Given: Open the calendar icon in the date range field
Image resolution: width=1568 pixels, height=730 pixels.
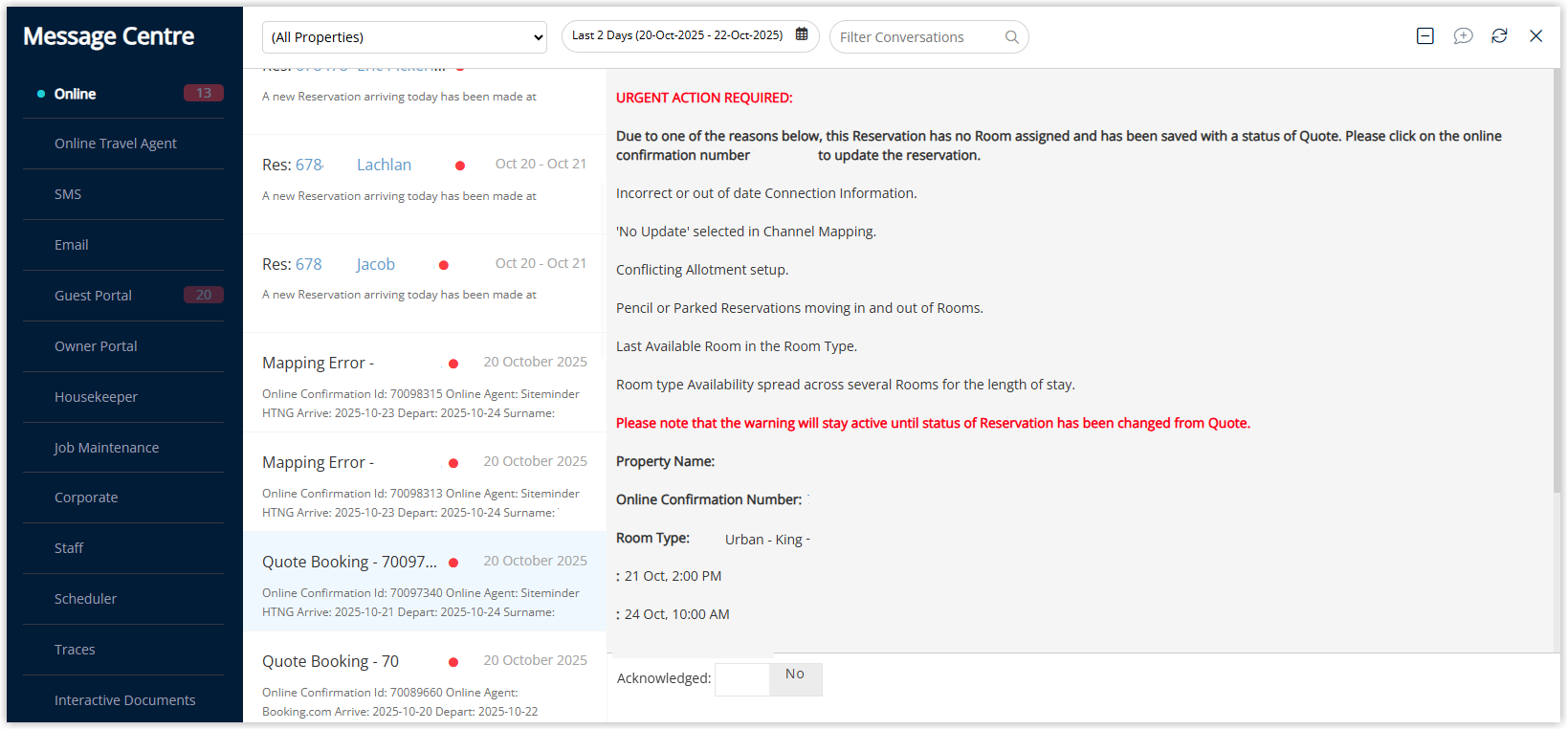Looking at the screenshot, I should coord(802,34).
